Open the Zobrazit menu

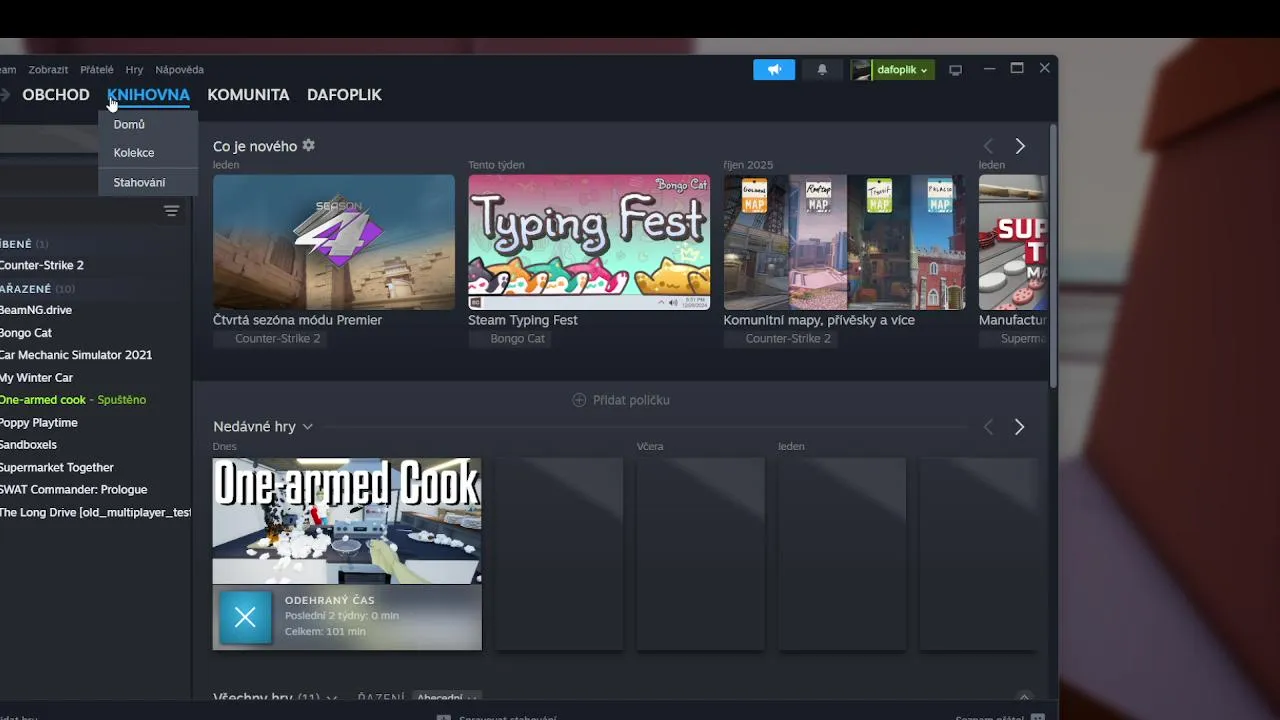coord(48,70)
